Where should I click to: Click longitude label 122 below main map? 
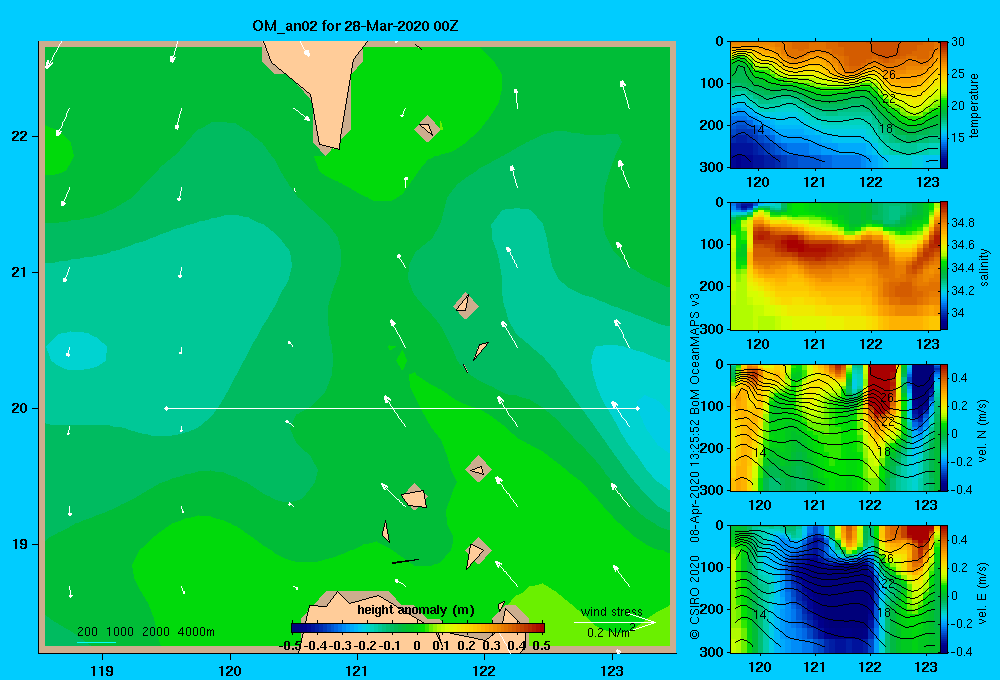click(x=484, y=670)
